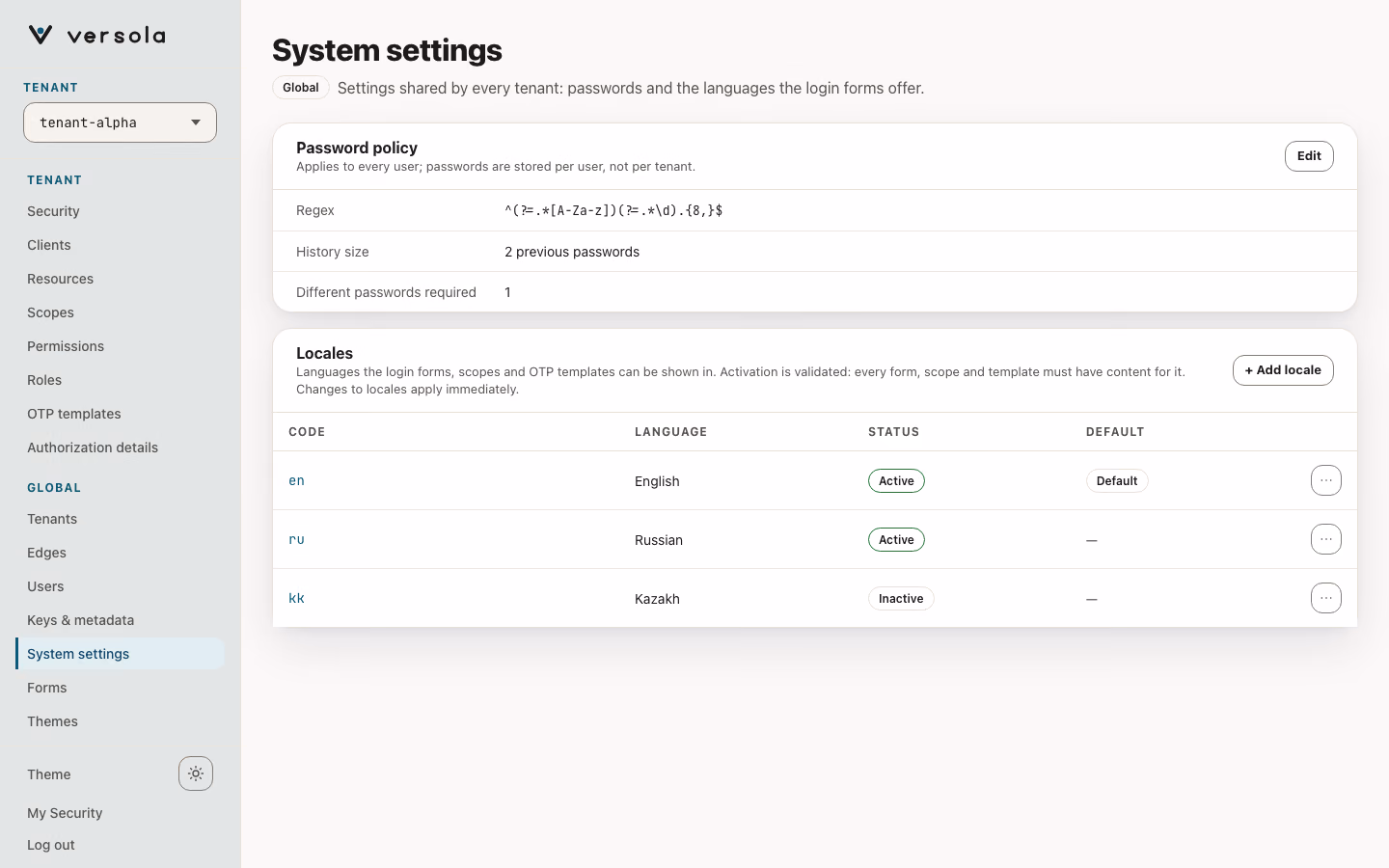
Task: Click the STATUS column header
Action: 893,432
